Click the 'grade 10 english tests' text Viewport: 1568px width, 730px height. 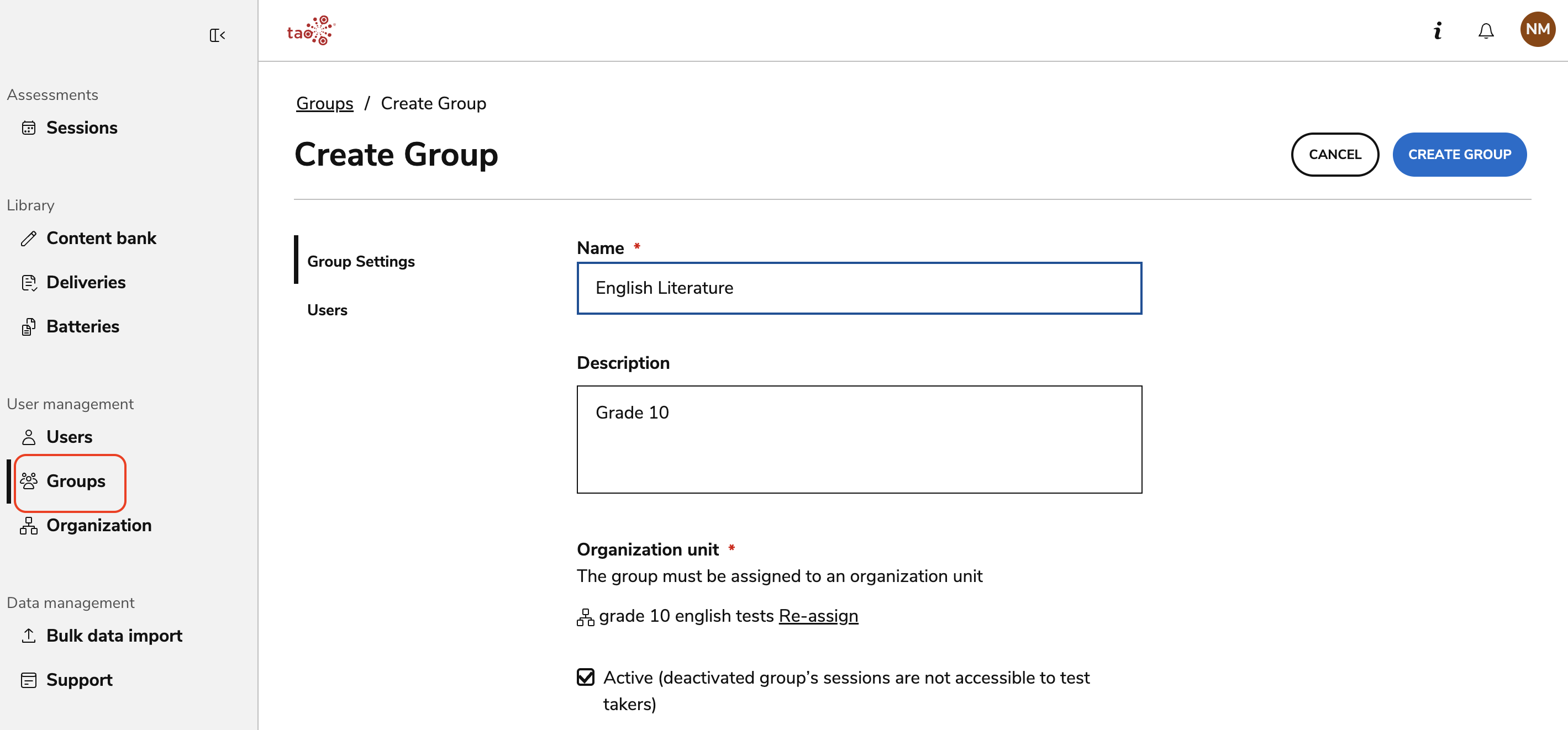click(x=686, y=616)
